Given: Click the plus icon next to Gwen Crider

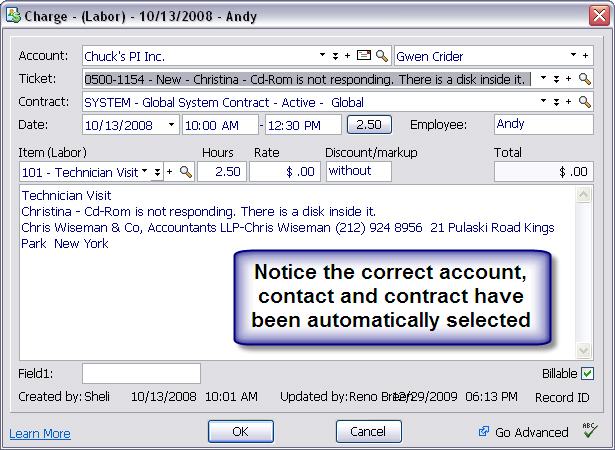Looking at the screenshot, I should (x=585, y=56).
